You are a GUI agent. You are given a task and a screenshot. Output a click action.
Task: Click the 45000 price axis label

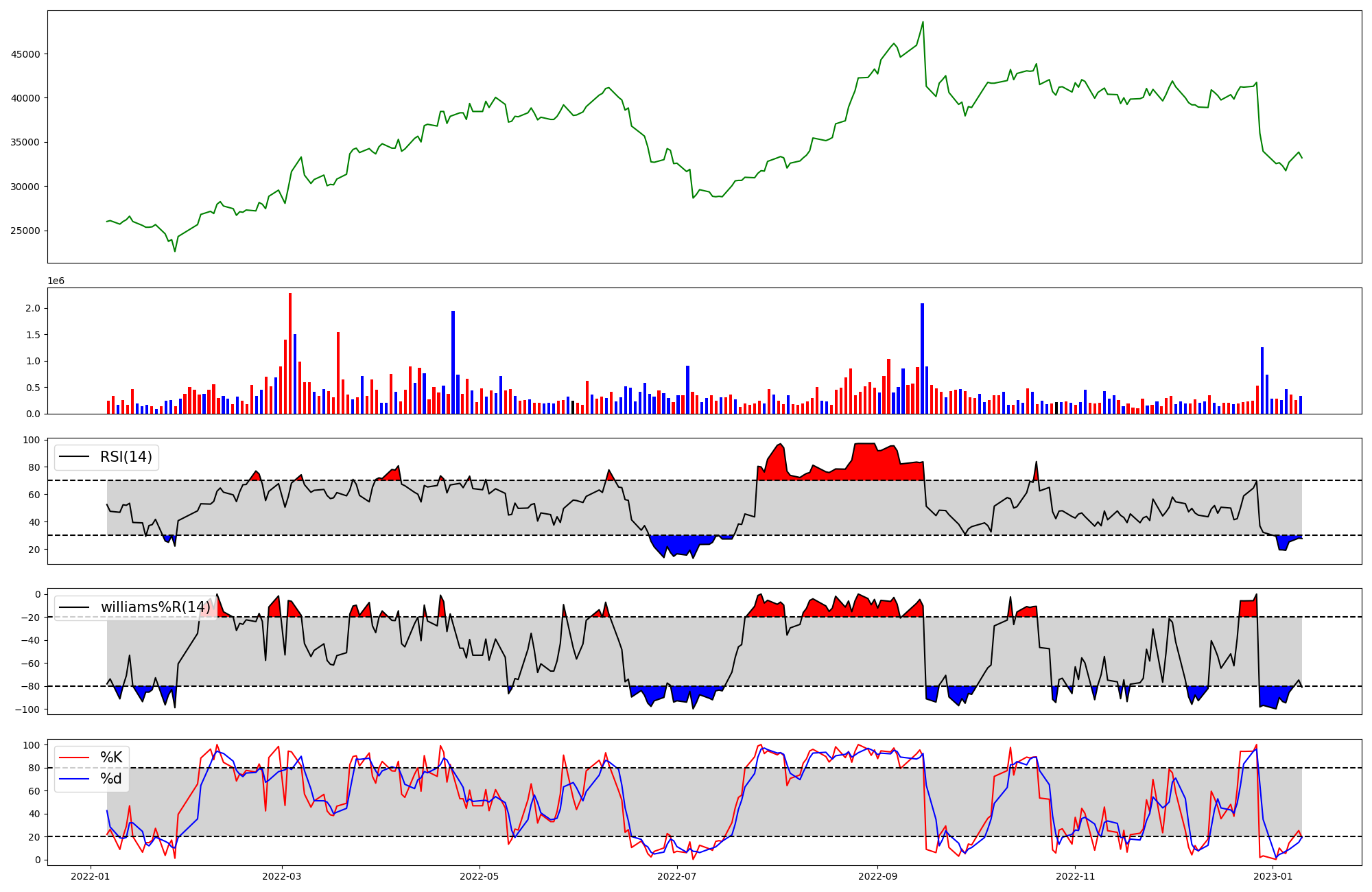pos(25,54)
